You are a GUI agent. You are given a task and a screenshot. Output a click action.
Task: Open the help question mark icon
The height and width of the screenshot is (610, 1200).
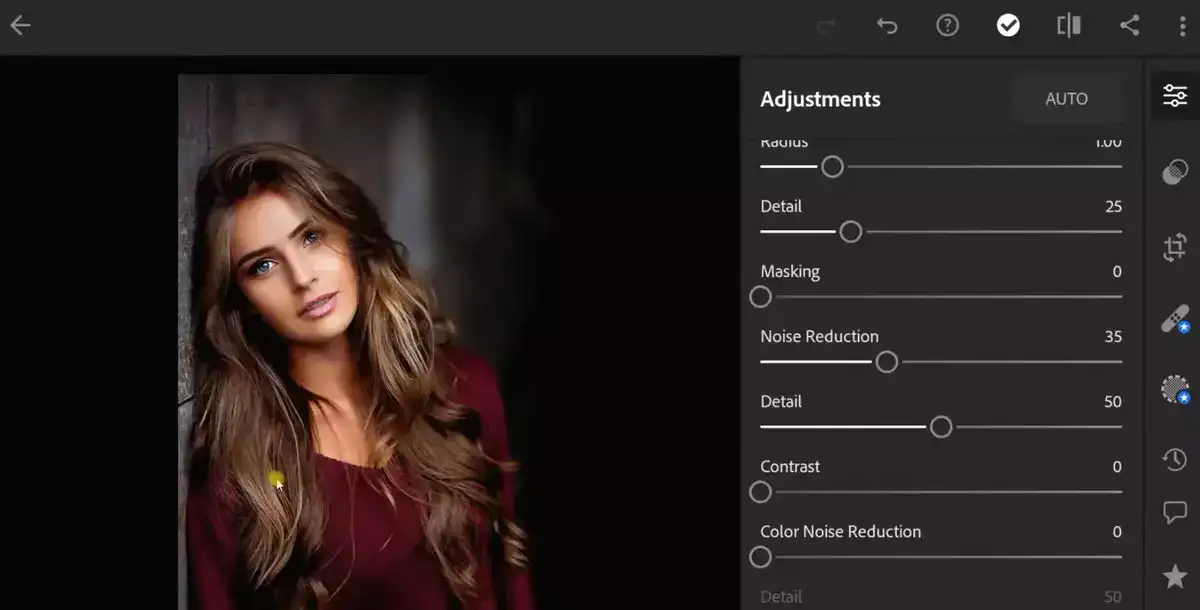[x=947, y=25]
